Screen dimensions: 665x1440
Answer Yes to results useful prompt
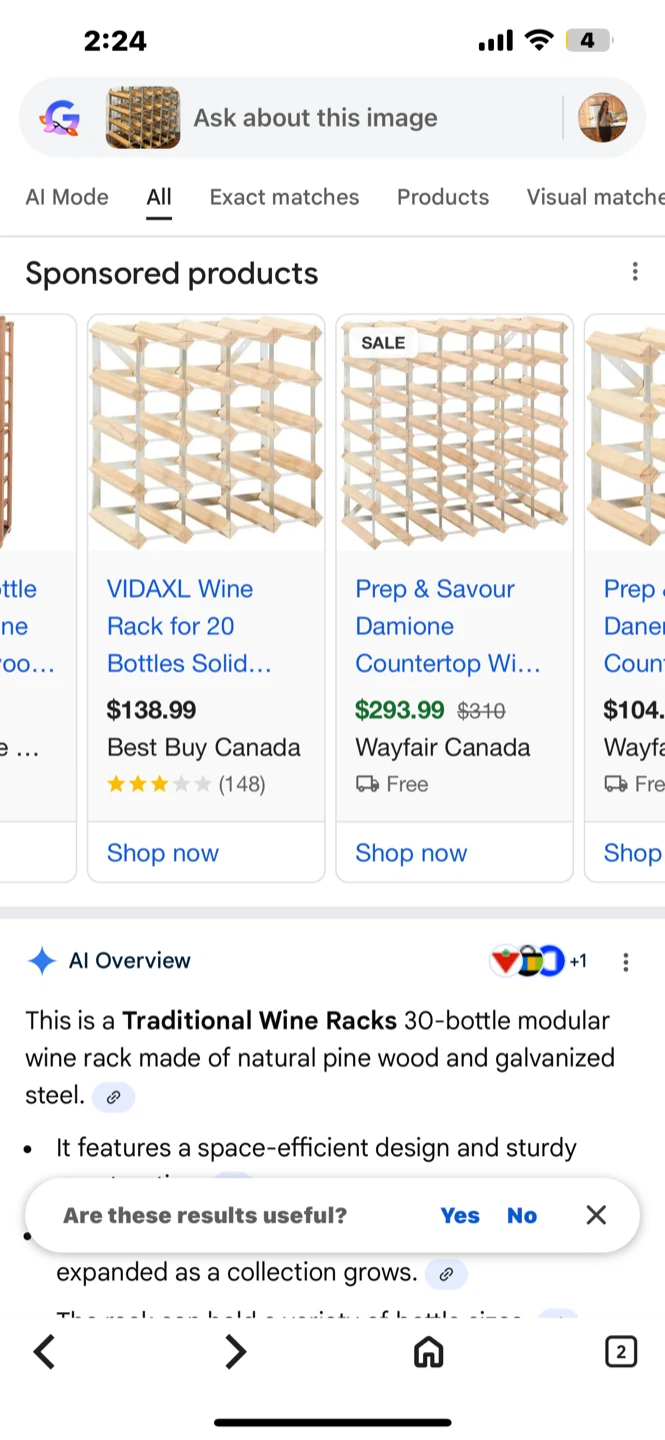[x=460, y=1215]
